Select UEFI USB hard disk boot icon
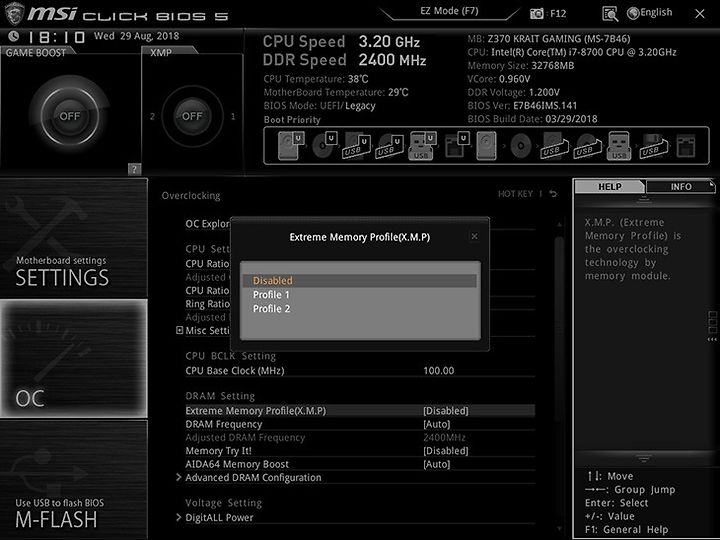Screen dimensions: 720x540 (357, 146)
